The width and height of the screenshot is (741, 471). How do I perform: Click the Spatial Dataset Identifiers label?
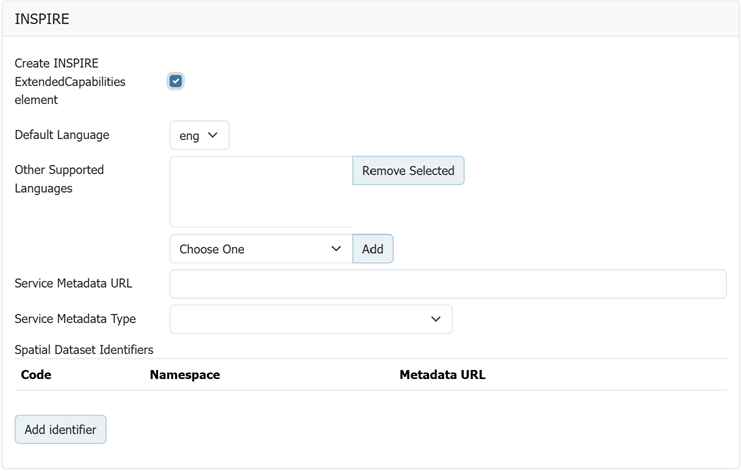click(84, 350)
